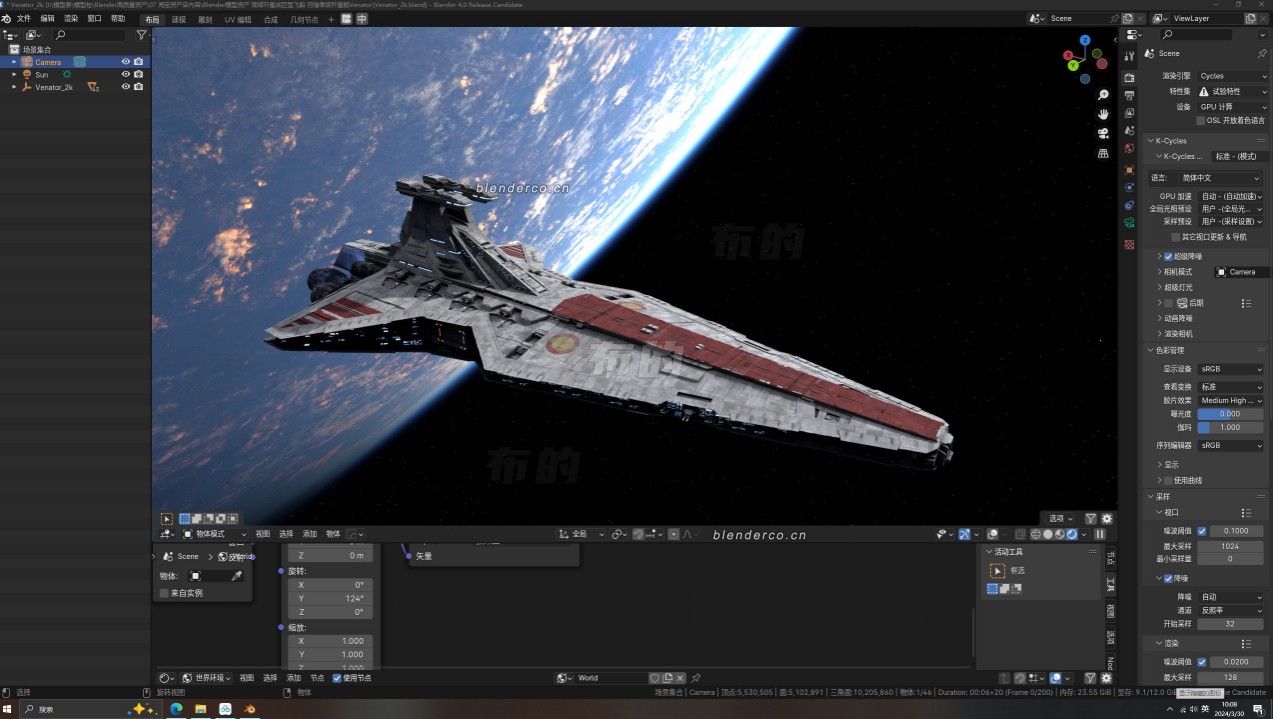Click the gear icon above viewport header
Viewport: 1273px width, 719px height.
pos(1107,519)
